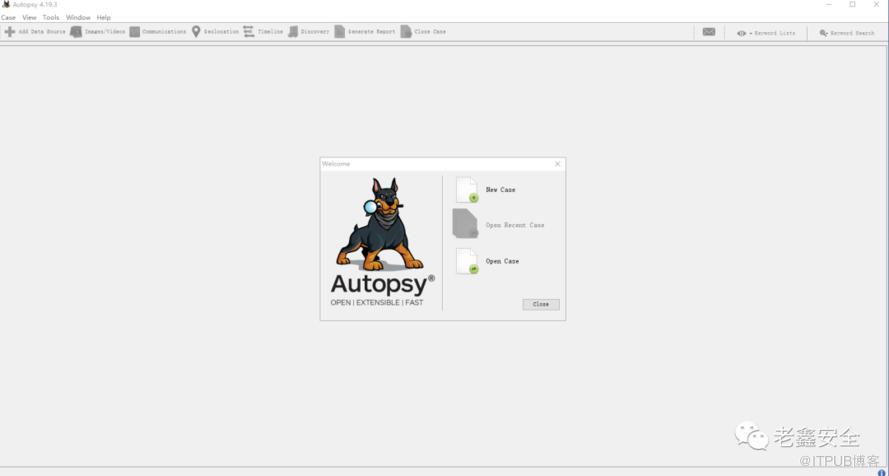Click the envelope messages icon
This screenshot has height=476, width=889.
pyautogui.click(x=709, y=32)
